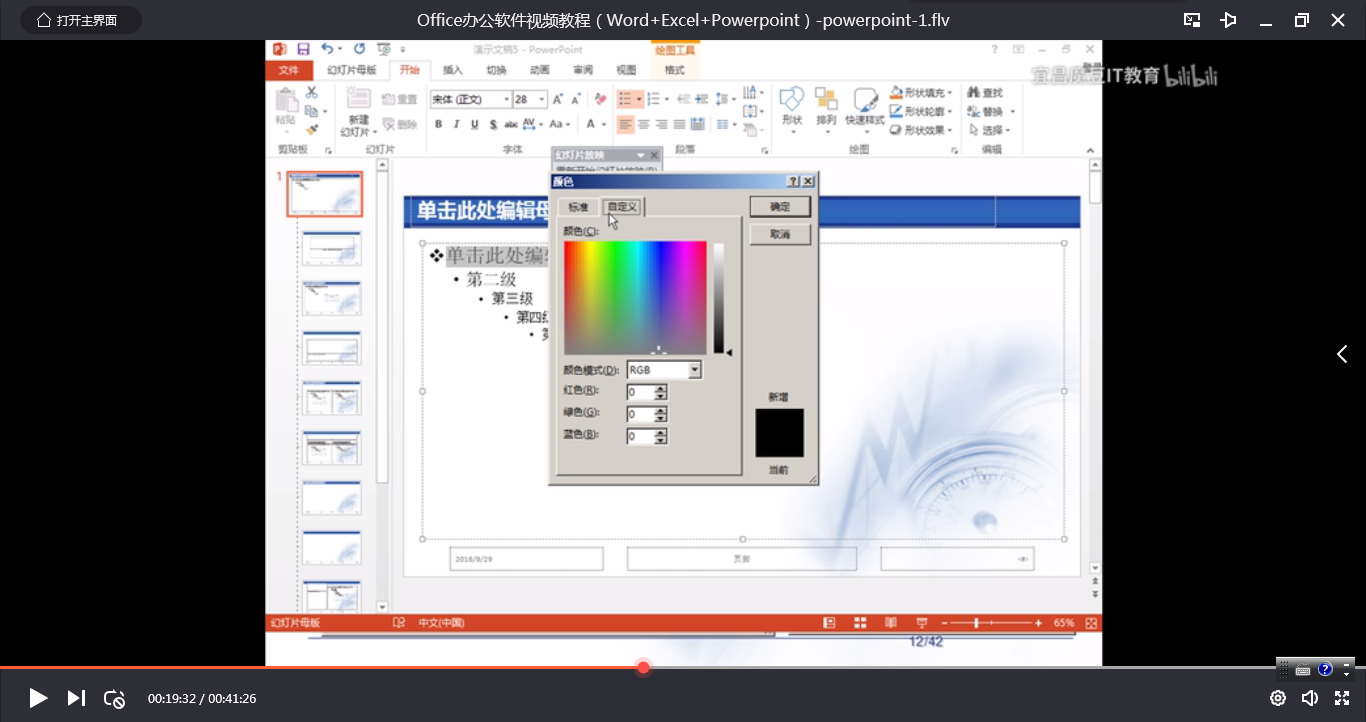This screenshot has height=722, width=1366.
Task: Toggle strikethrough abc icon
Action: tap(510, 124)
